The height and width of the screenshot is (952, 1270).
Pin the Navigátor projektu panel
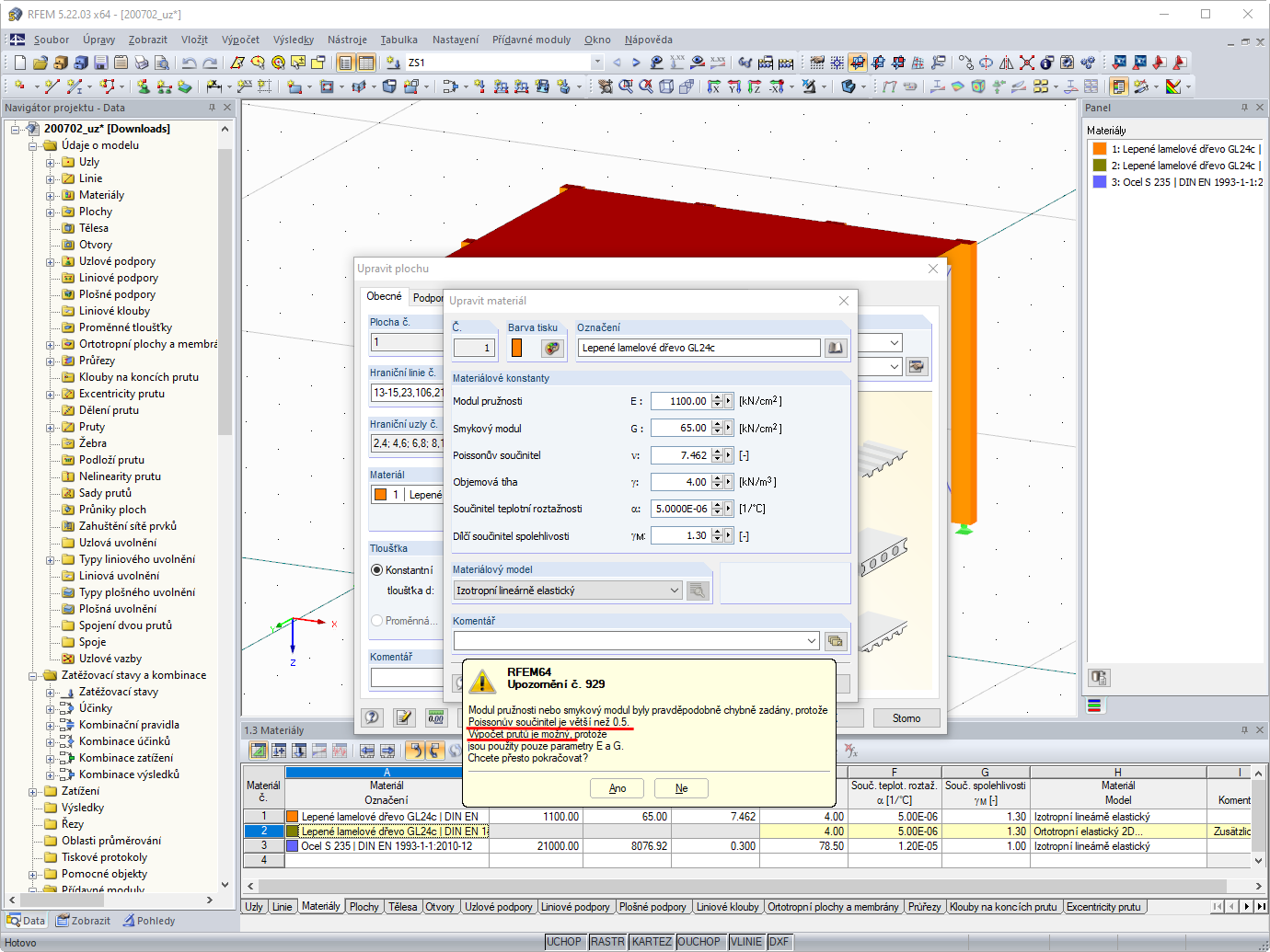click(x=212, y=108)
